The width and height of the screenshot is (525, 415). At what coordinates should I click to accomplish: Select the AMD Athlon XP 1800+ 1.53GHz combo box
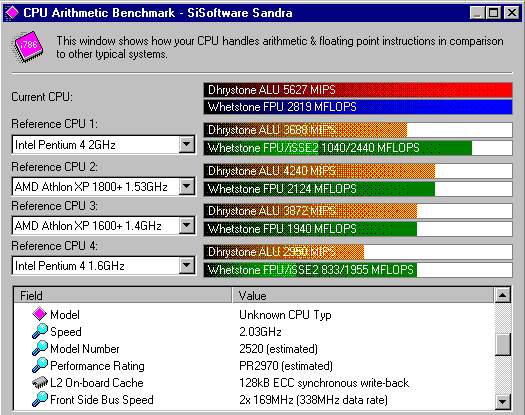[103, 187]
